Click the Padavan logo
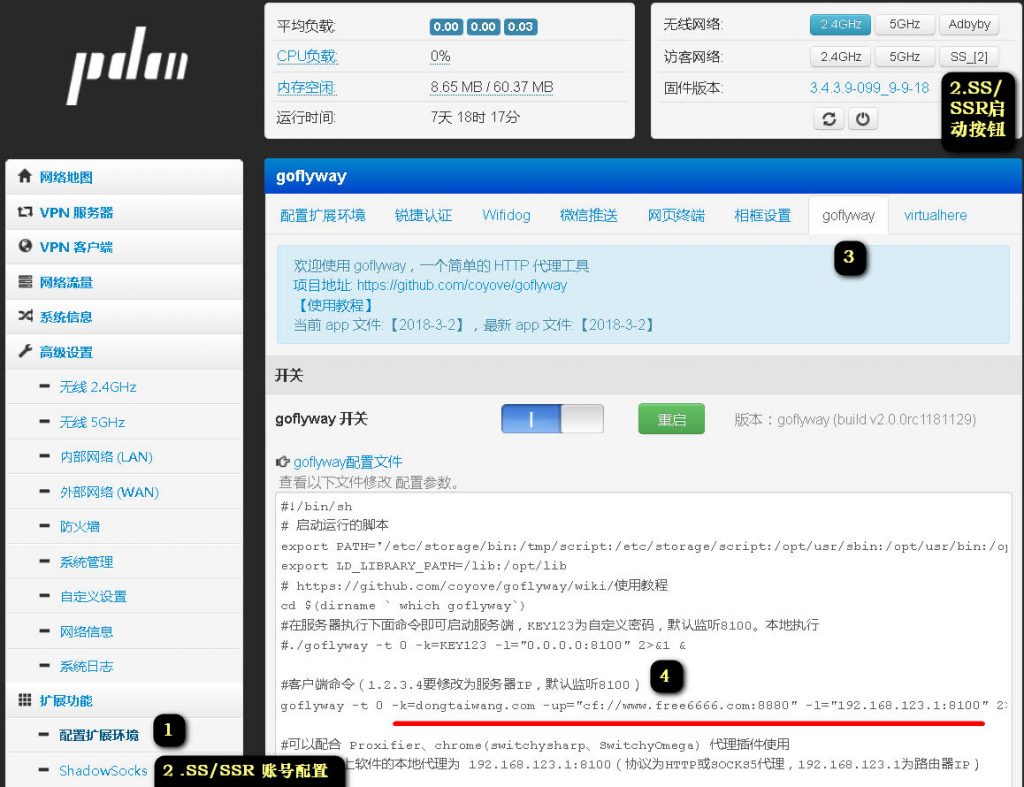Viewport: 1024px width, 787px height. tap(127, 65)
